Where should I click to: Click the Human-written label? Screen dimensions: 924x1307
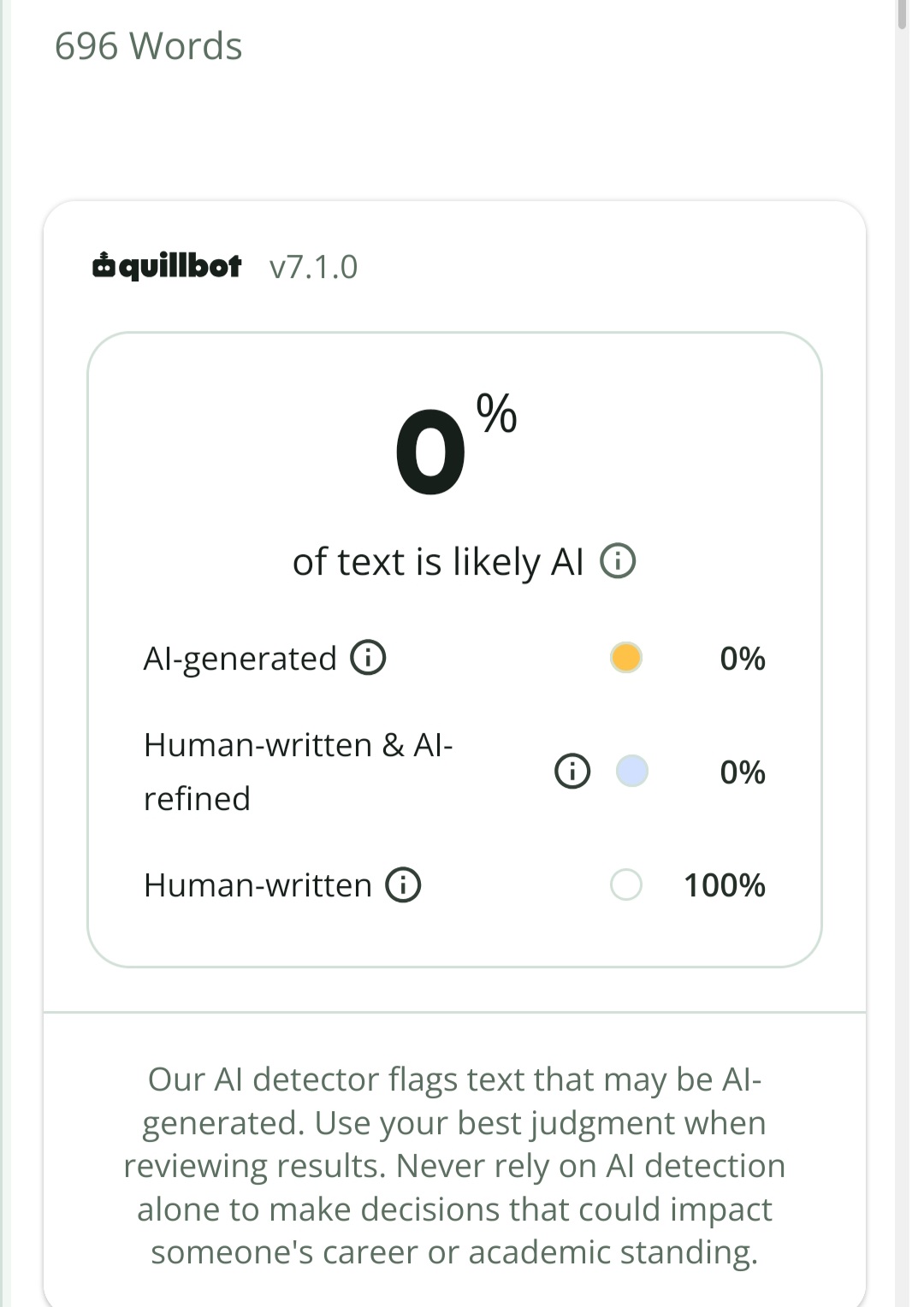[x=258, y=885]
